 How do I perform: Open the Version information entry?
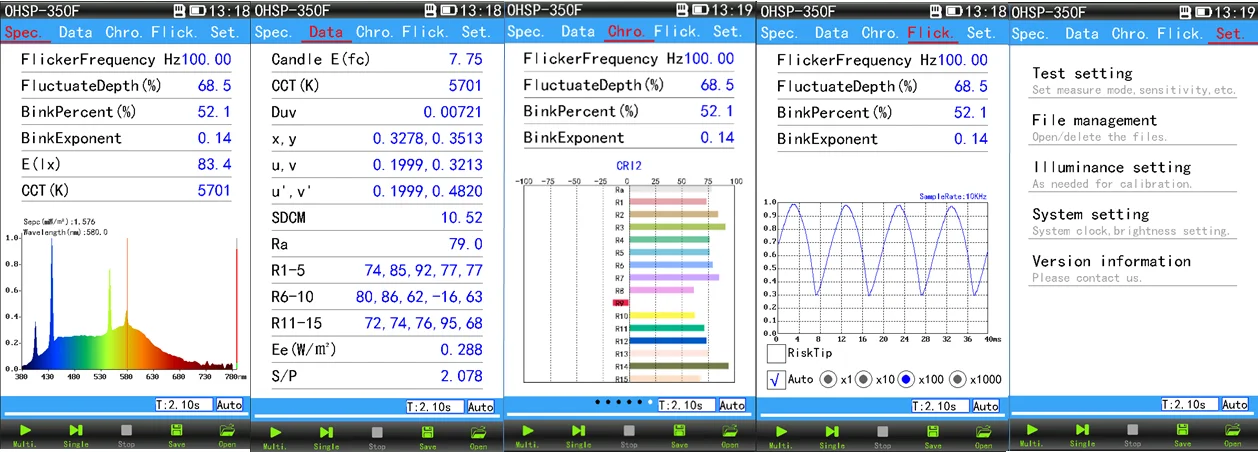pos(1111,261)
